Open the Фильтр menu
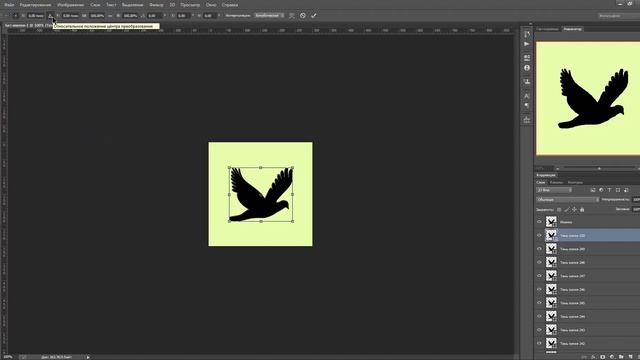Viewport: 640px width, 360px height. point(156,5)
